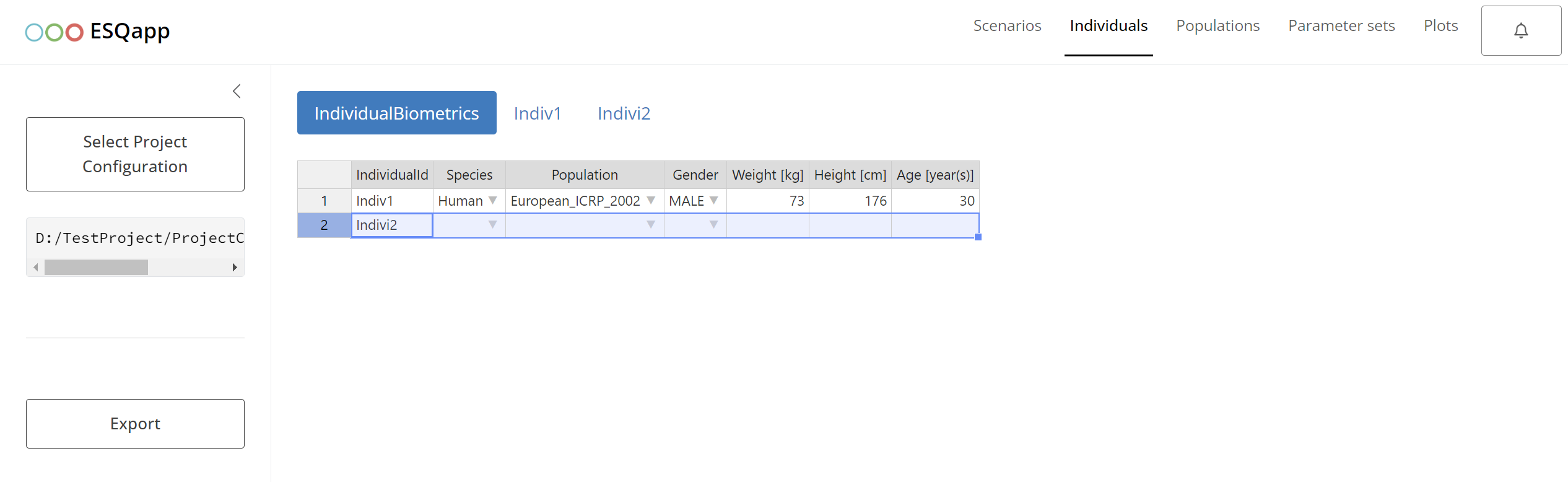The width and height of the screenshot is (1568, 482).
Task: Select the empty Weight cell in row 2
Action: 768,226
